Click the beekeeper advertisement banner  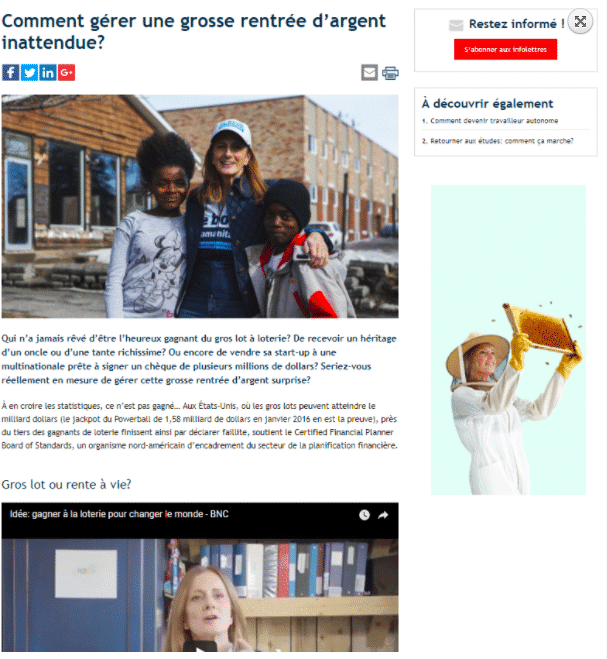click(x=508, y=340)
